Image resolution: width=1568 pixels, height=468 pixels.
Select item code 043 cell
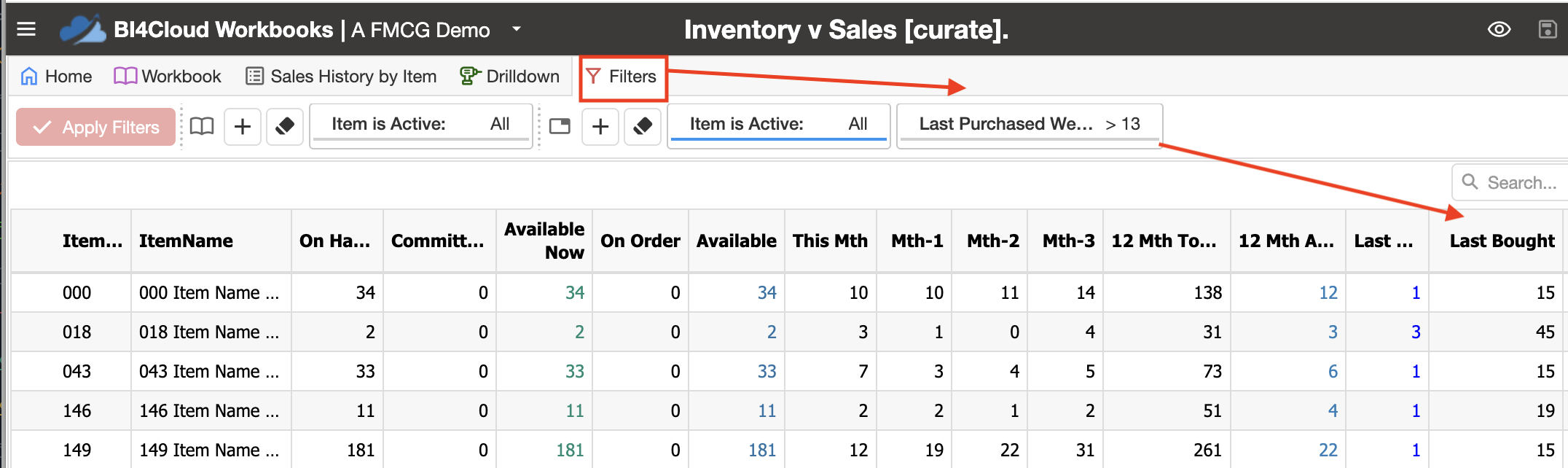(x=71, y=372)
